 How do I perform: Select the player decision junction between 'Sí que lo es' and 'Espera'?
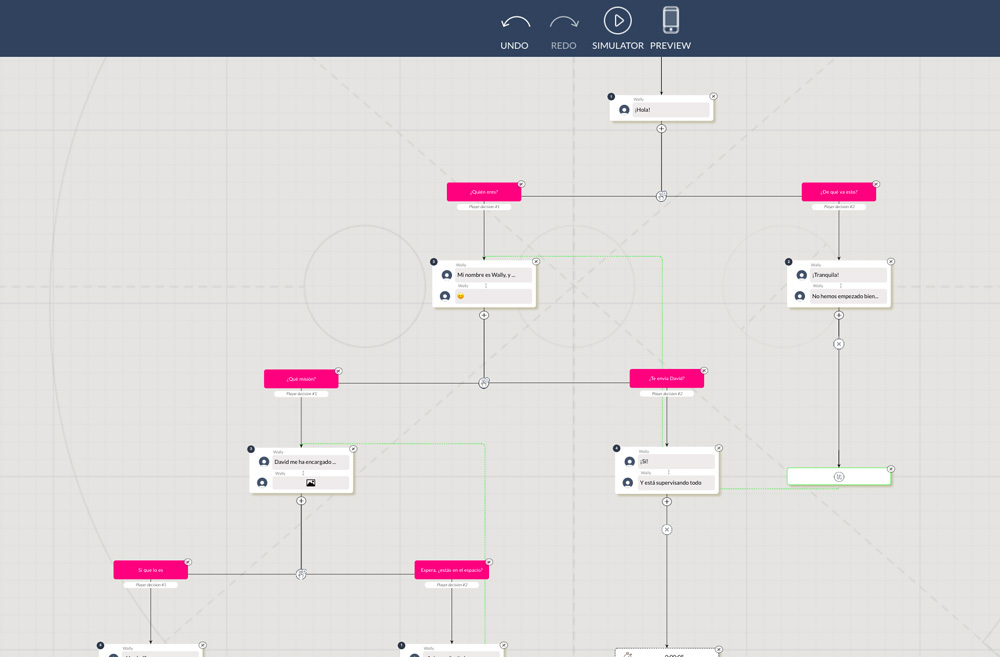click(301, 574)
